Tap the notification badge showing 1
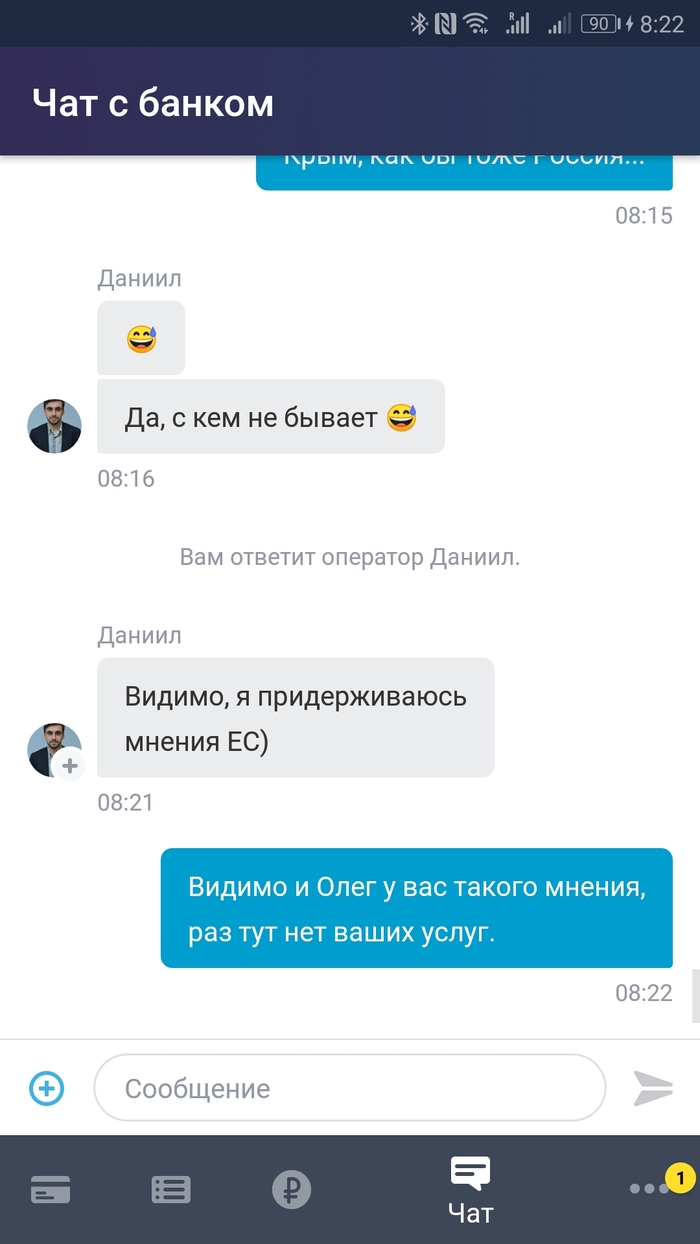The height and width of the screenshot is (1244, 700). (x=680, y=1178)
